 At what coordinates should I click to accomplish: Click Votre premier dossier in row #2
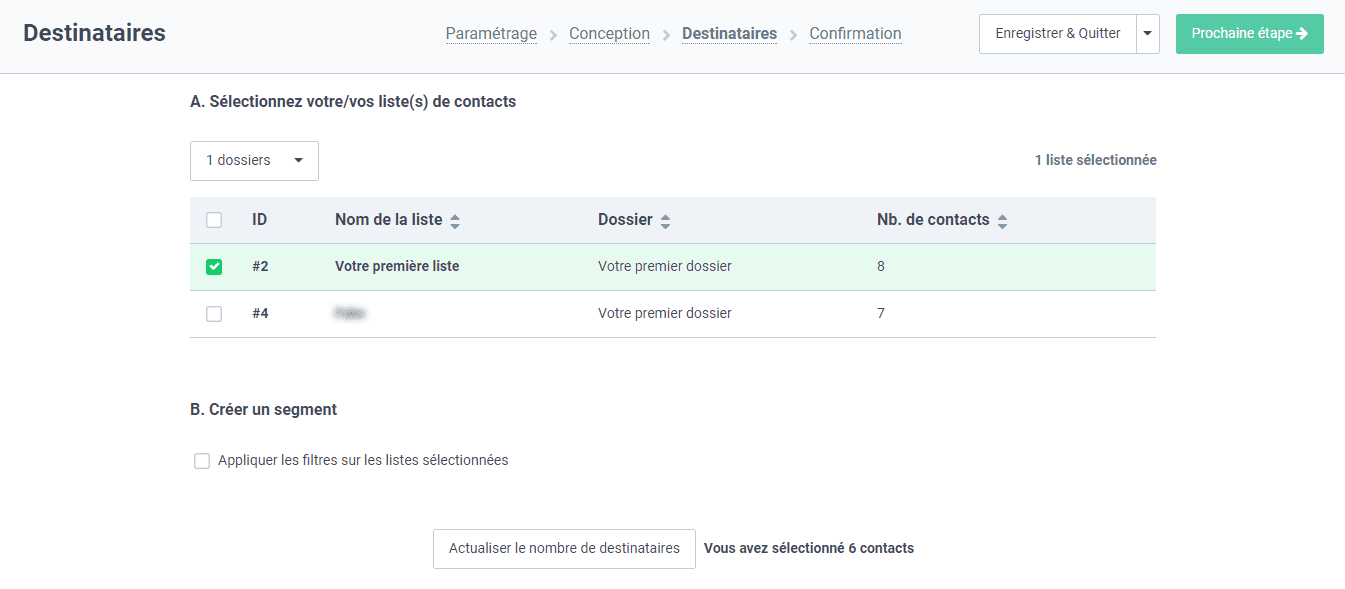[665, 267]
